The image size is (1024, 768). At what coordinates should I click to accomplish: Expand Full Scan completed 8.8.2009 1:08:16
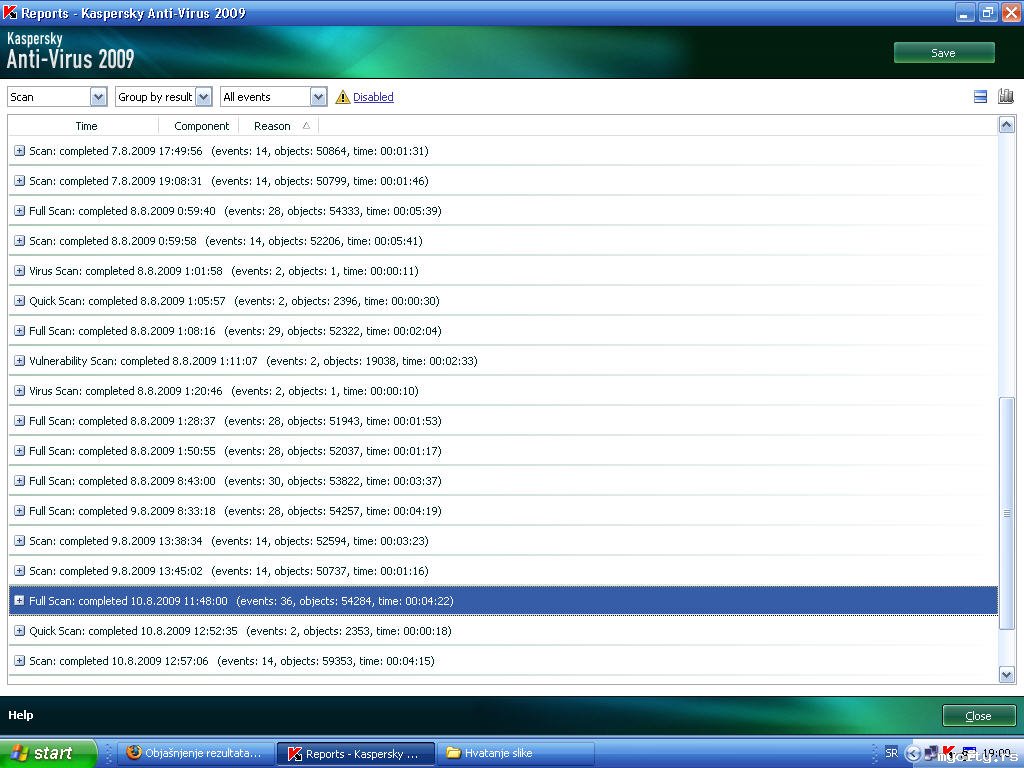coord(20,331)
